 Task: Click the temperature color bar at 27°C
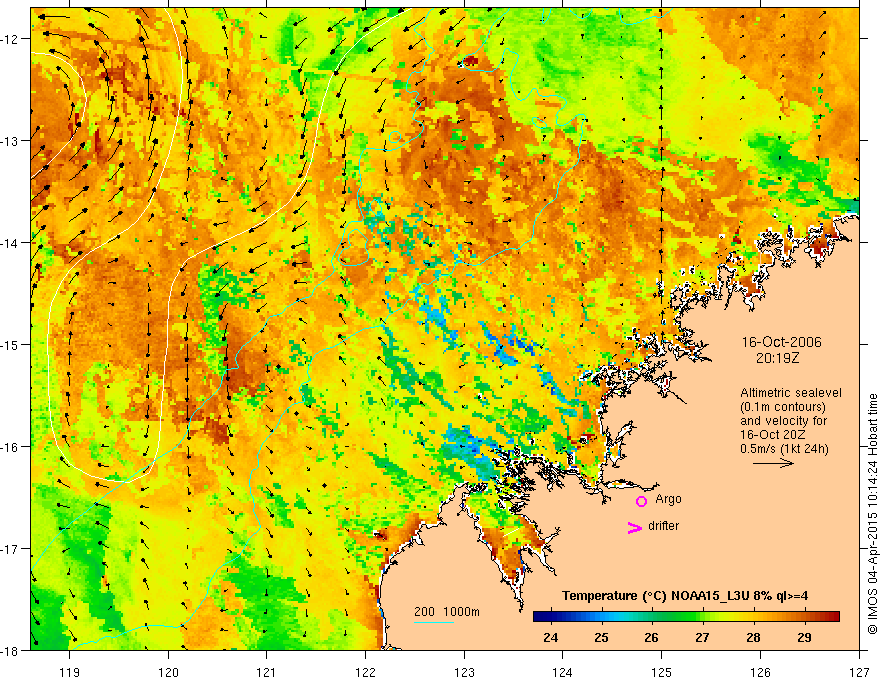pyautogui.click(x=703, y=616)
